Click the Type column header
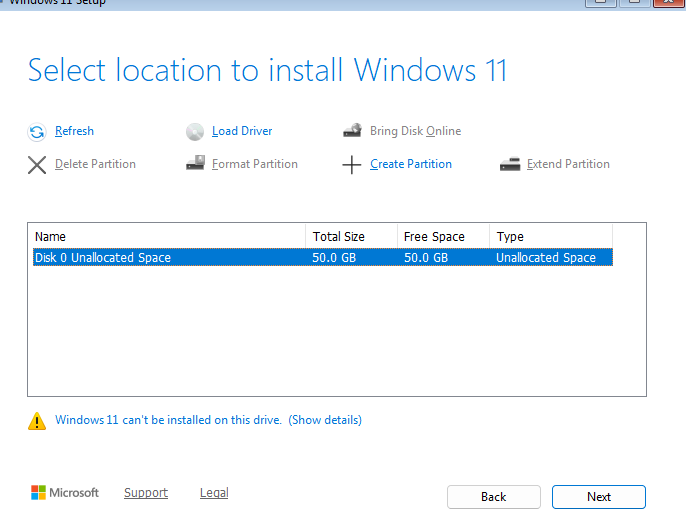This screenshot has width=686, height=532. click(551, 237)
